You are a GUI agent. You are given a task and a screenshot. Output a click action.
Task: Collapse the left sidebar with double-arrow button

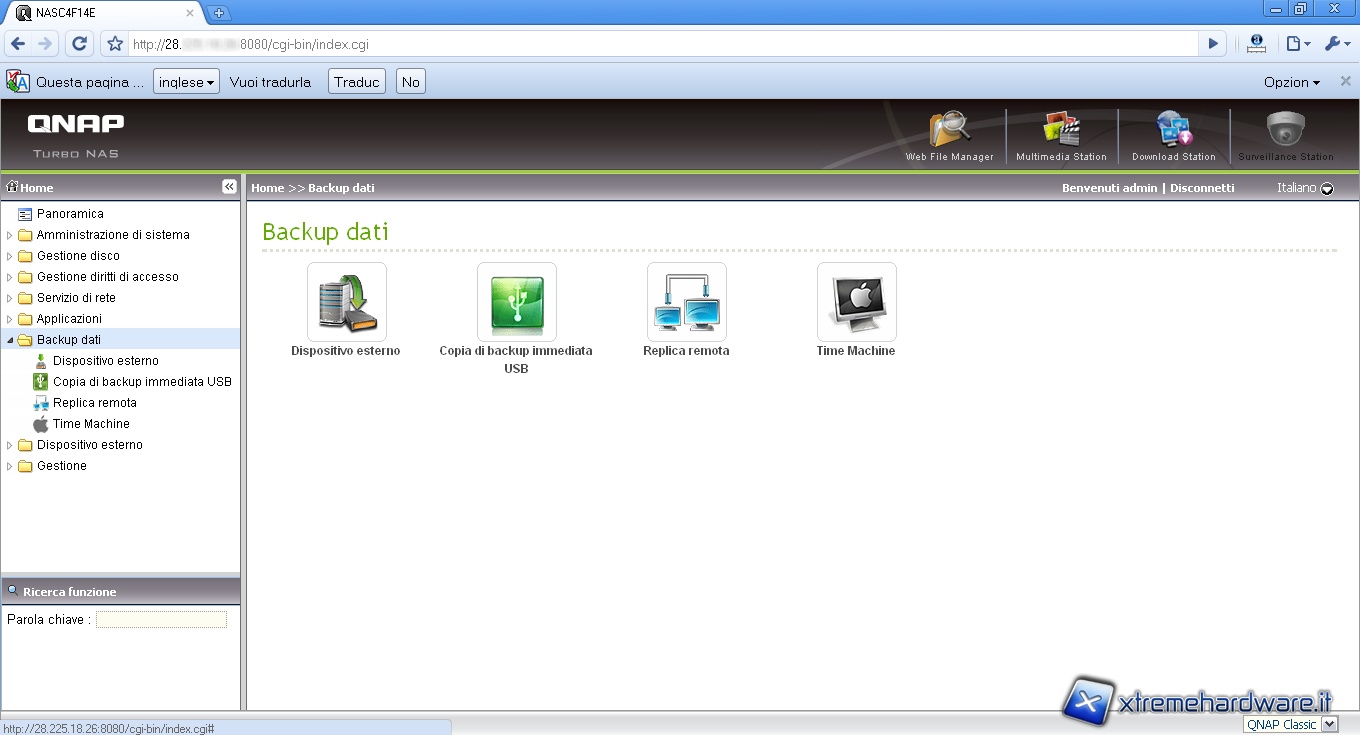click(229, 187)
